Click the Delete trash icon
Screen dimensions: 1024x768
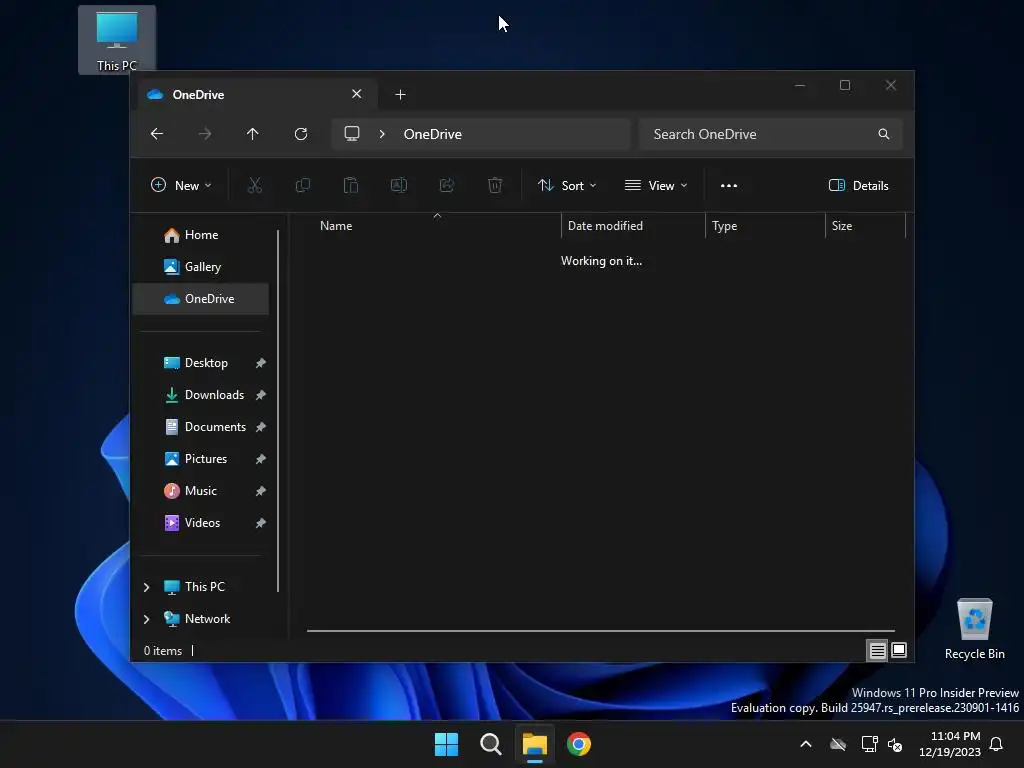pos(495,185)
